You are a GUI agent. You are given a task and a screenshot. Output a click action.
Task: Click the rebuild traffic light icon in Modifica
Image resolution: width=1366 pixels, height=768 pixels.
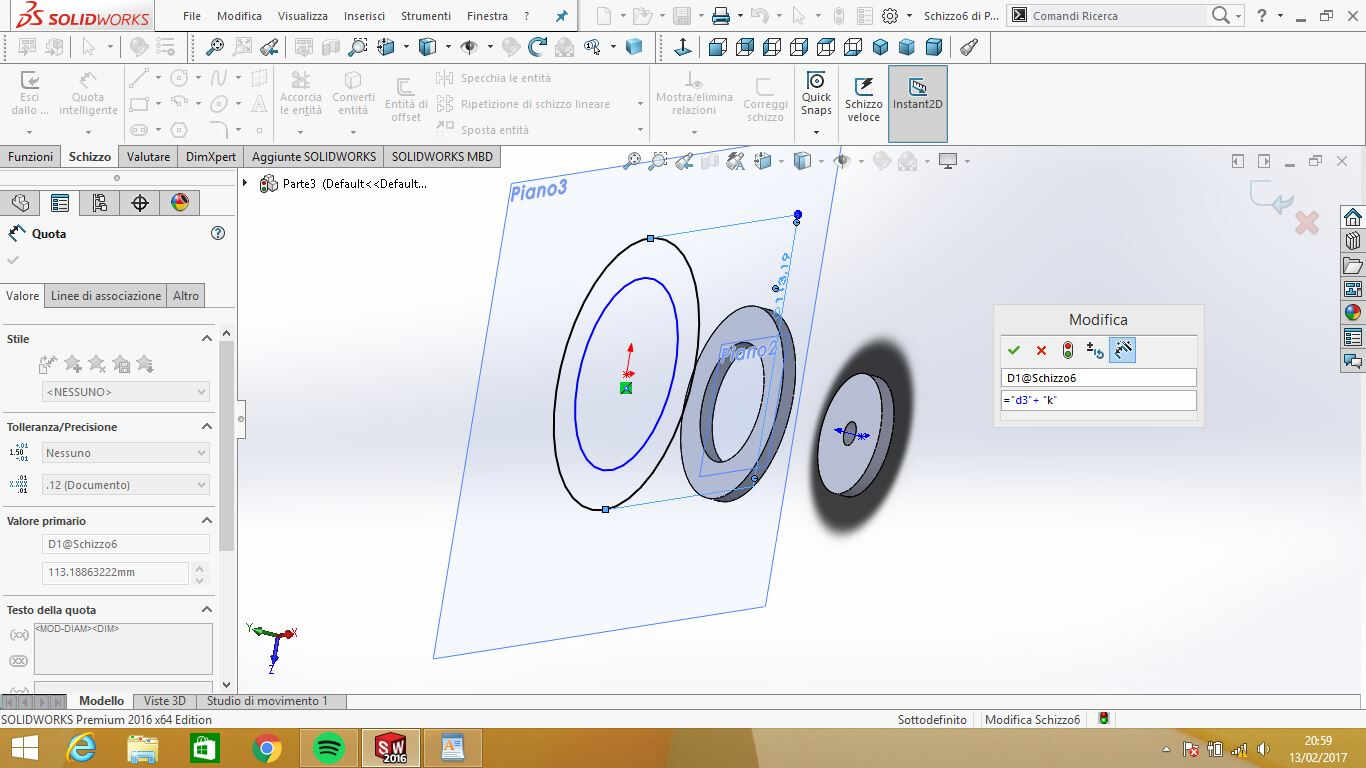point(1068,350)
